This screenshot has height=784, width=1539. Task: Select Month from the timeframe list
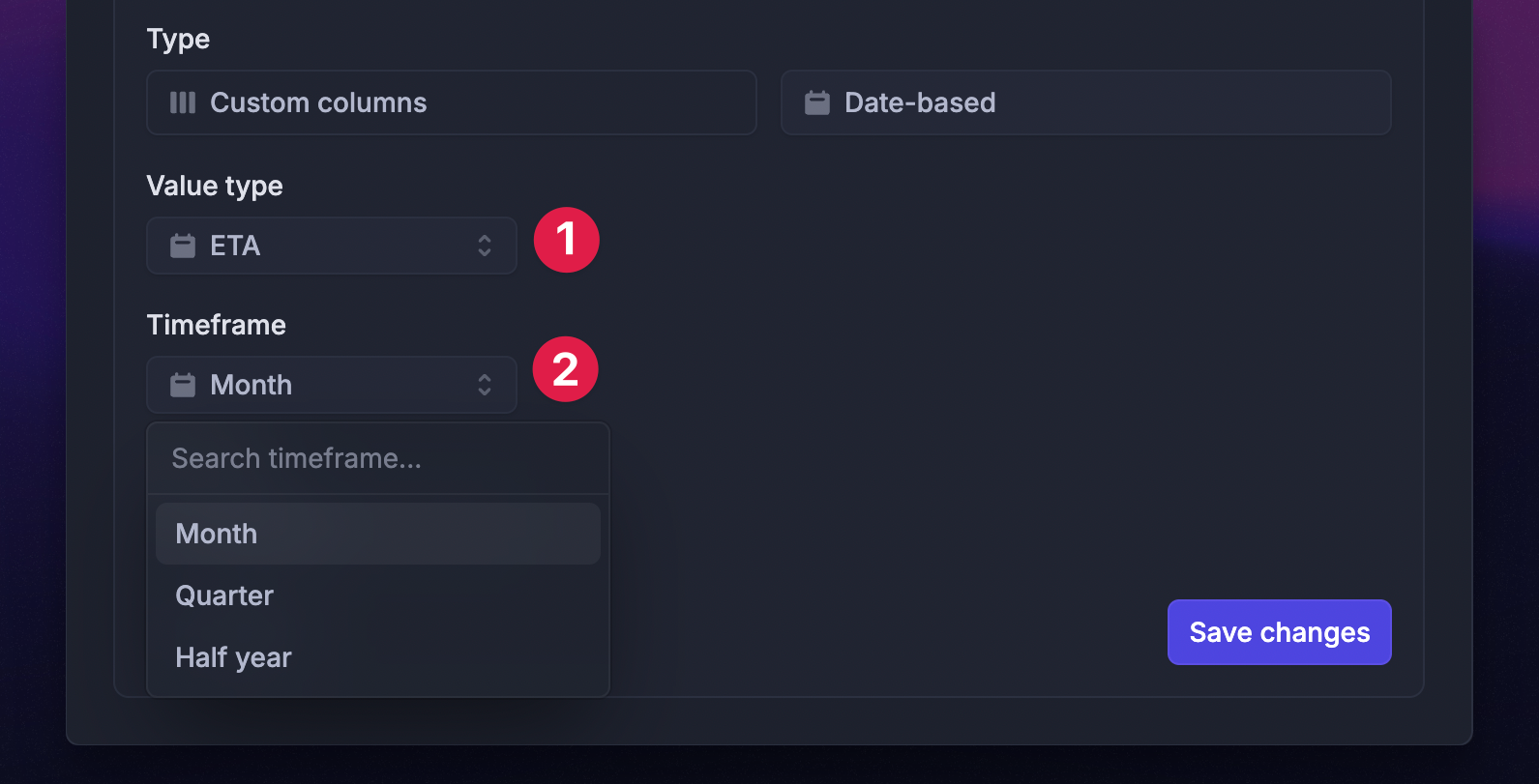click(377, 534)
